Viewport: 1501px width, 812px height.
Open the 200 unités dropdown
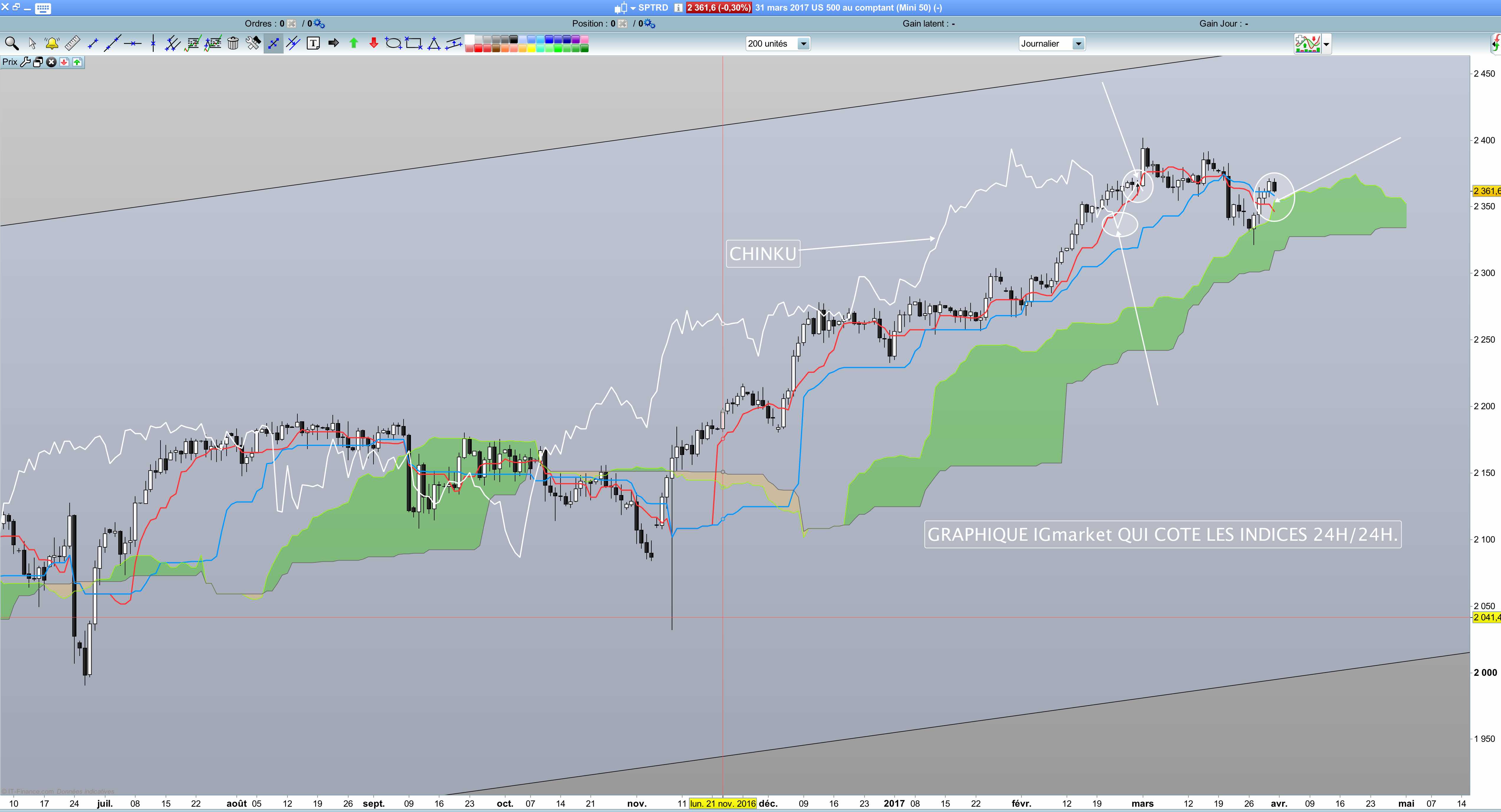click(x=804, y=44)
